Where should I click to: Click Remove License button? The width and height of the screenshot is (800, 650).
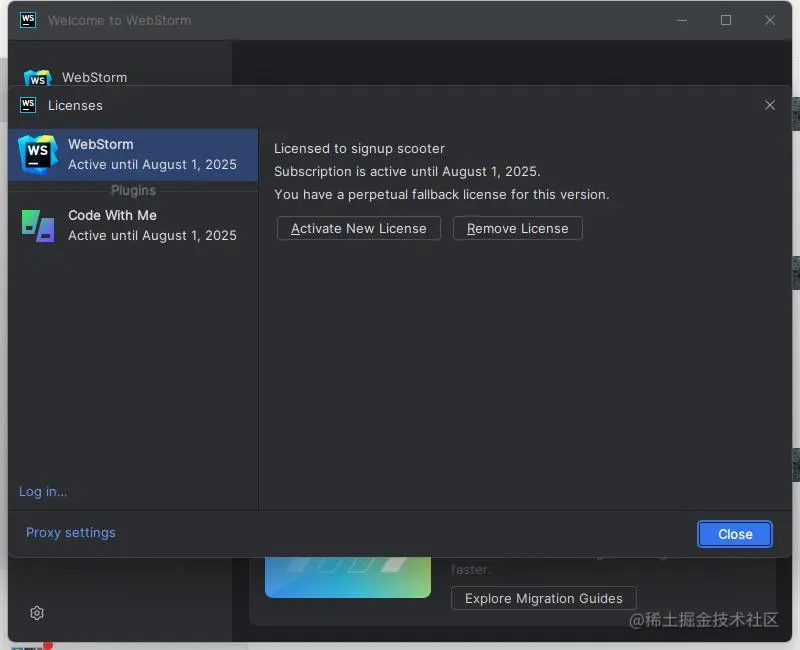[517, 228]
